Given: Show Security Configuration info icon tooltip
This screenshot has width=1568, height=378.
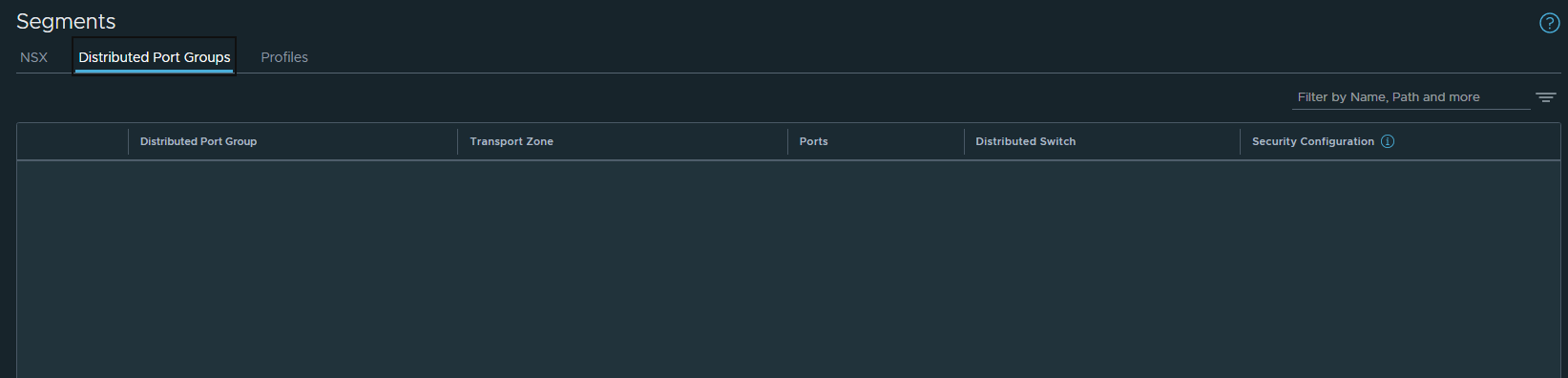Looking at the screenshot, I should tap(1388, 141).
